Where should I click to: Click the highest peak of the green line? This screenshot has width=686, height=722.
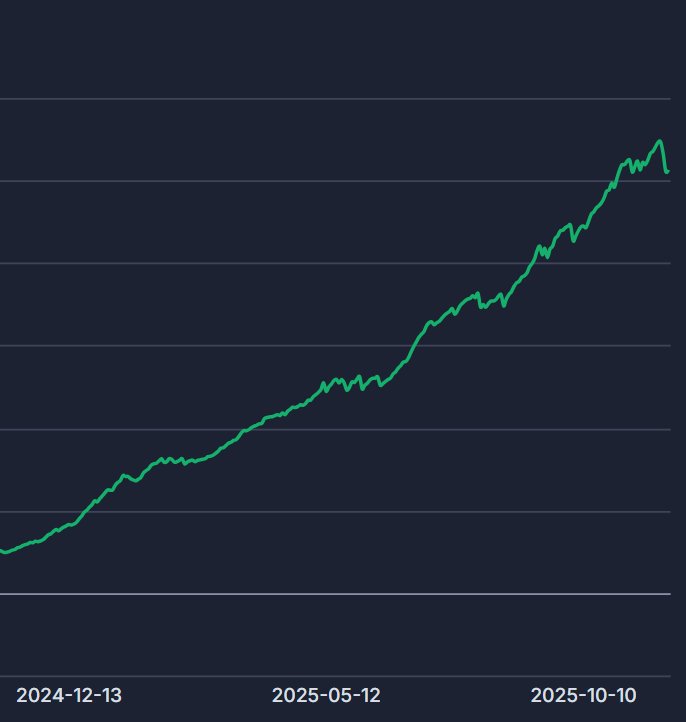(x=659, y=141)
